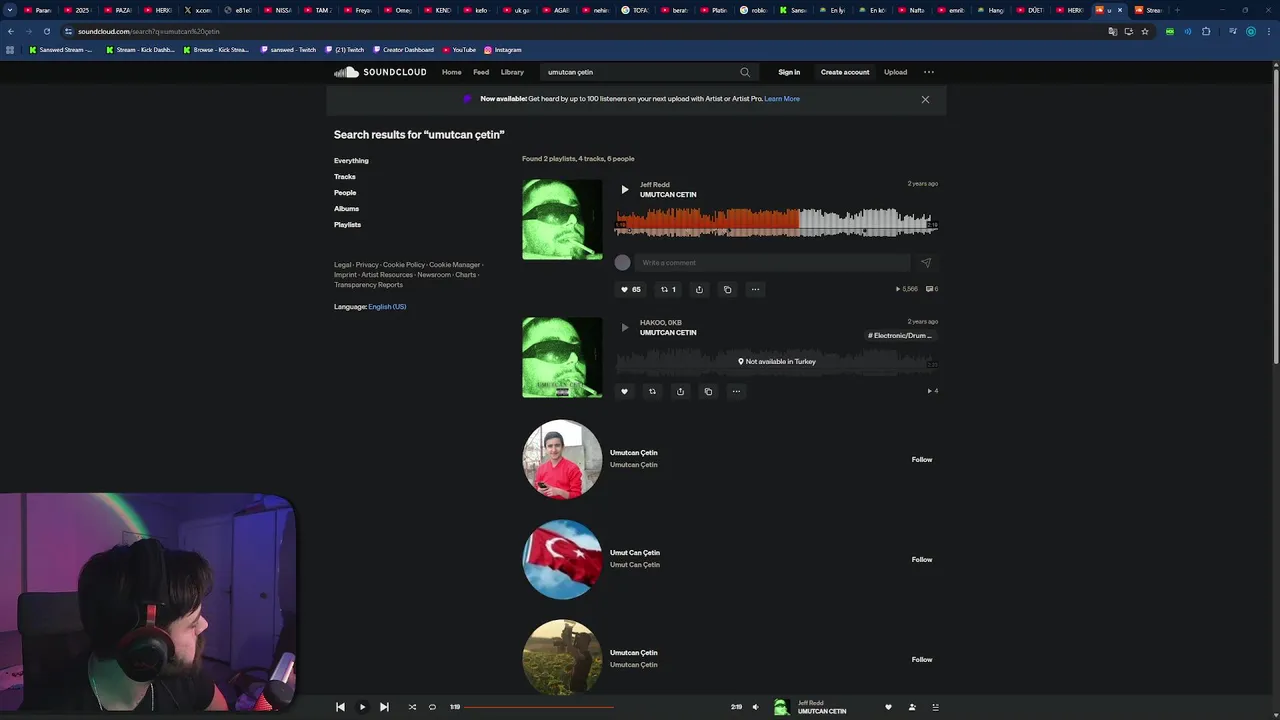Open the Creator Dashboard bookmark
Image resolution: width=1280 pixels, height=720 pixels.
point(403,49)
